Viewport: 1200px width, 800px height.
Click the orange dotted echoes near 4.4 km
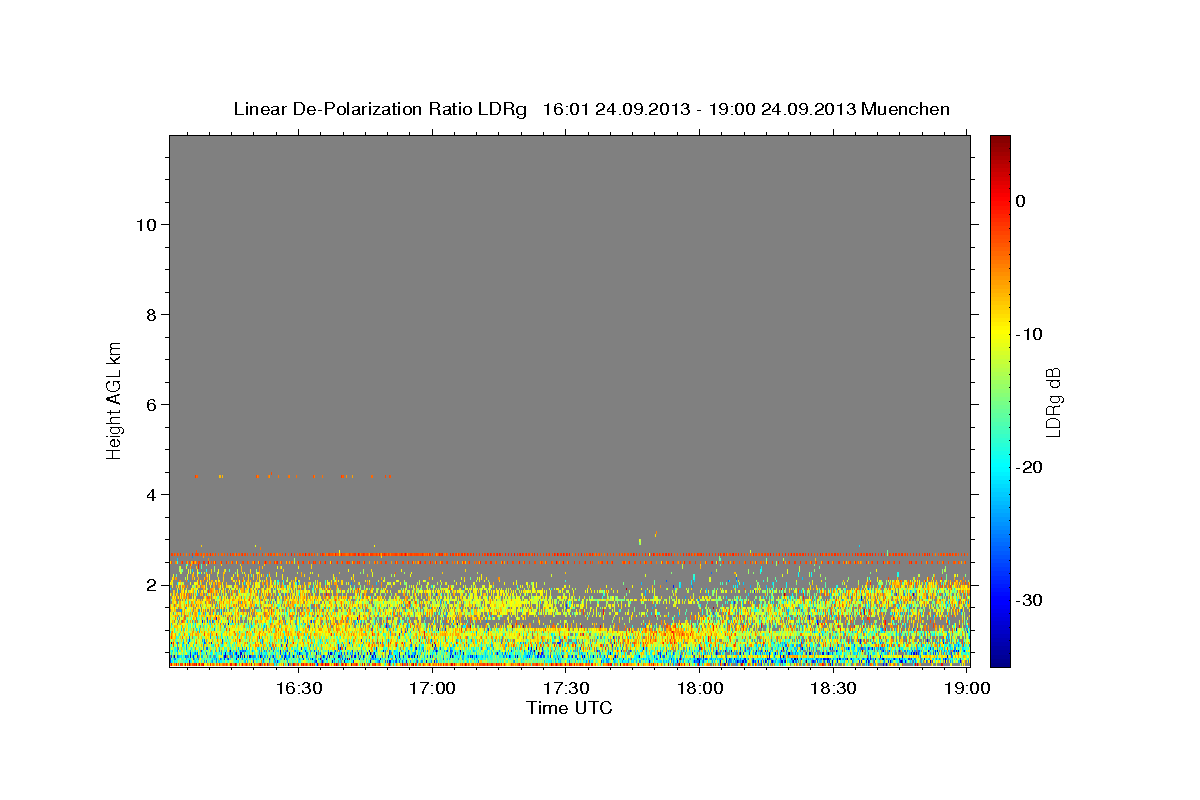click(x=292, y=476)
